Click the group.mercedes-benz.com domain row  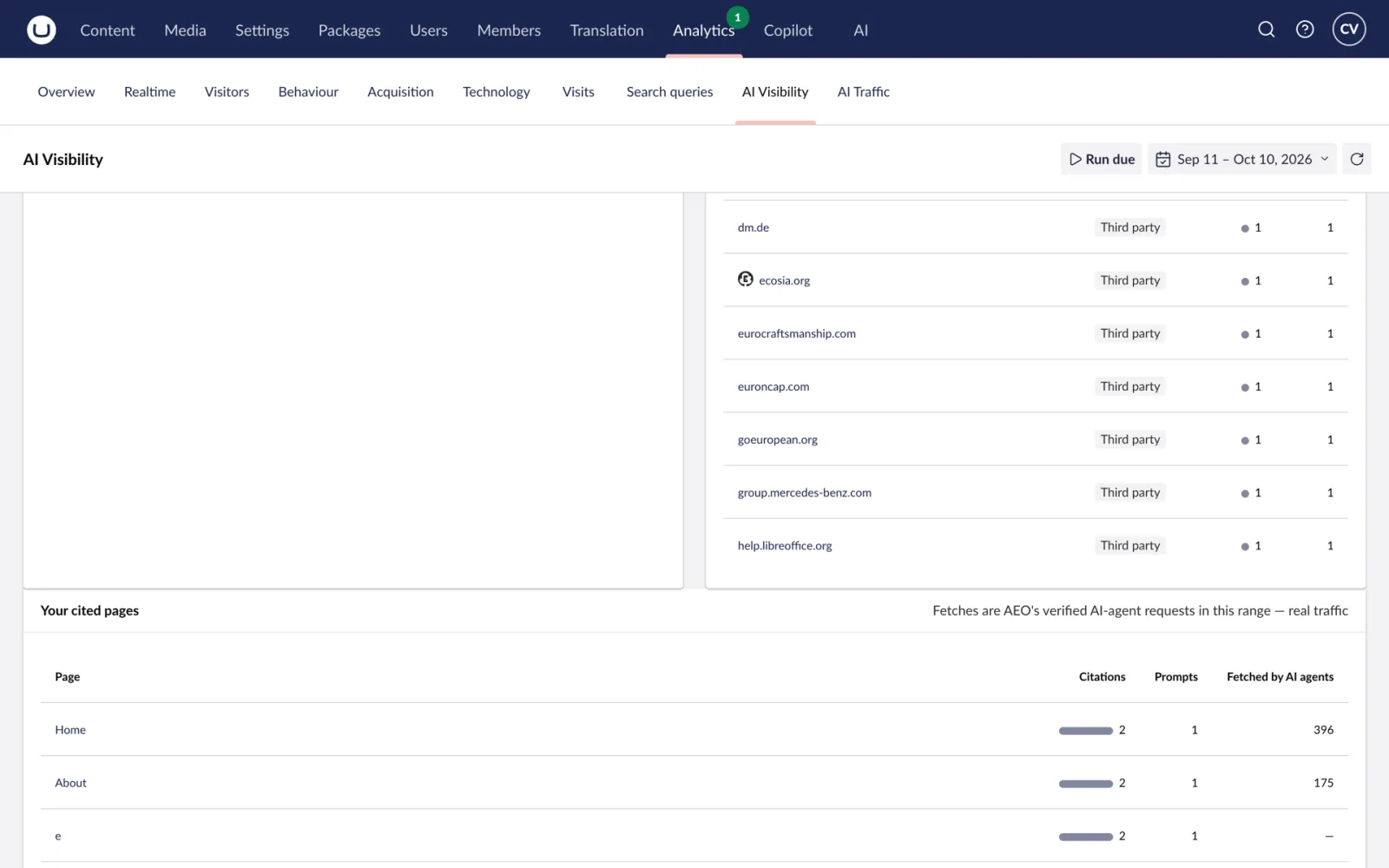(x=1036, y=492)
